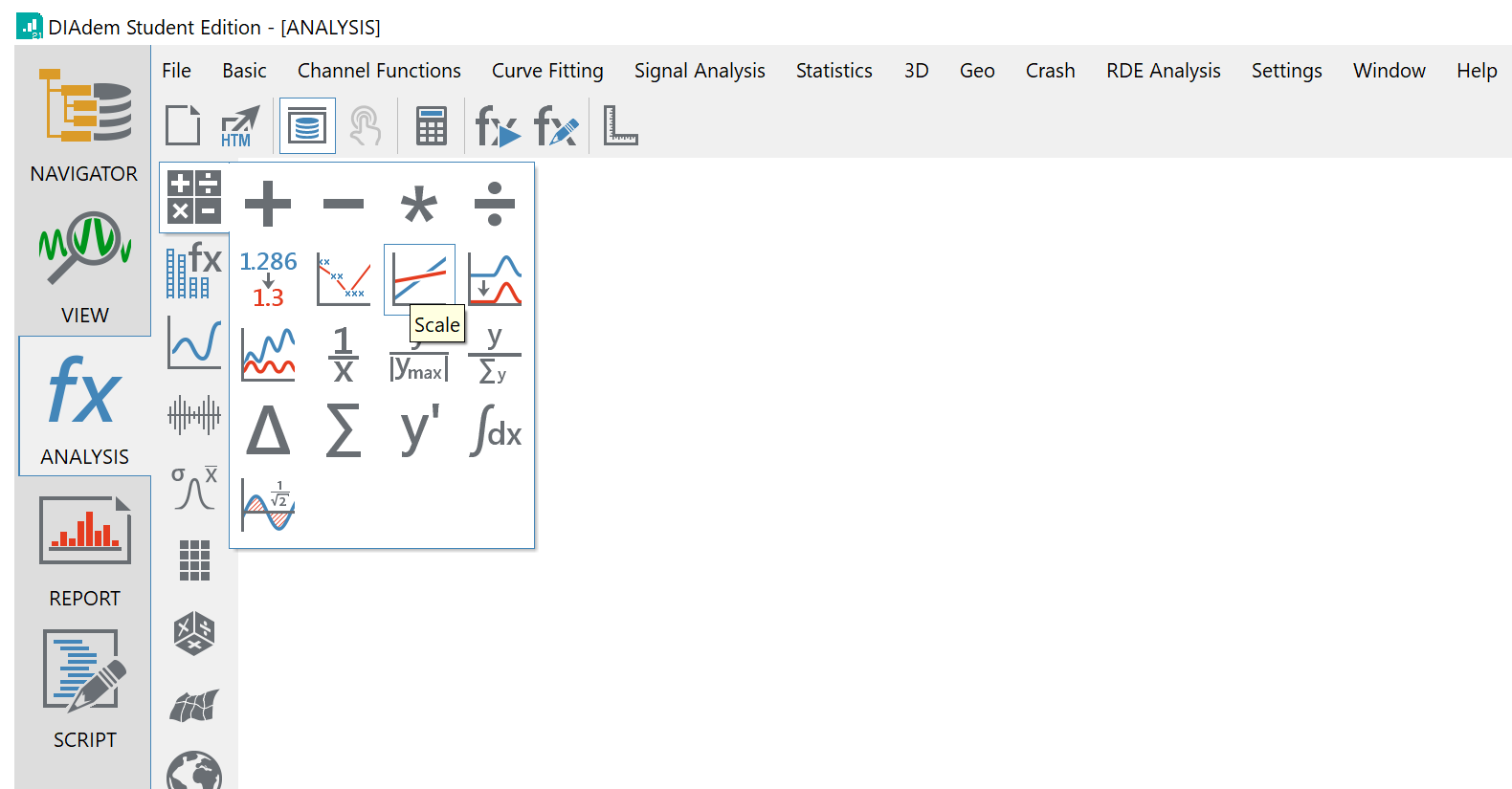
Task: Select the y over sum y function
Action: point(495,355)
